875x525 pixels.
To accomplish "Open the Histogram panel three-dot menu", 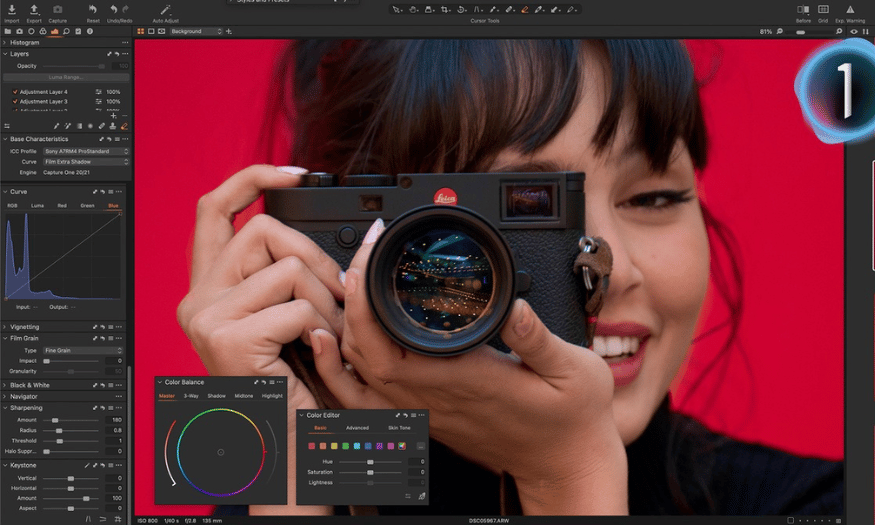I will pos(125,42).
